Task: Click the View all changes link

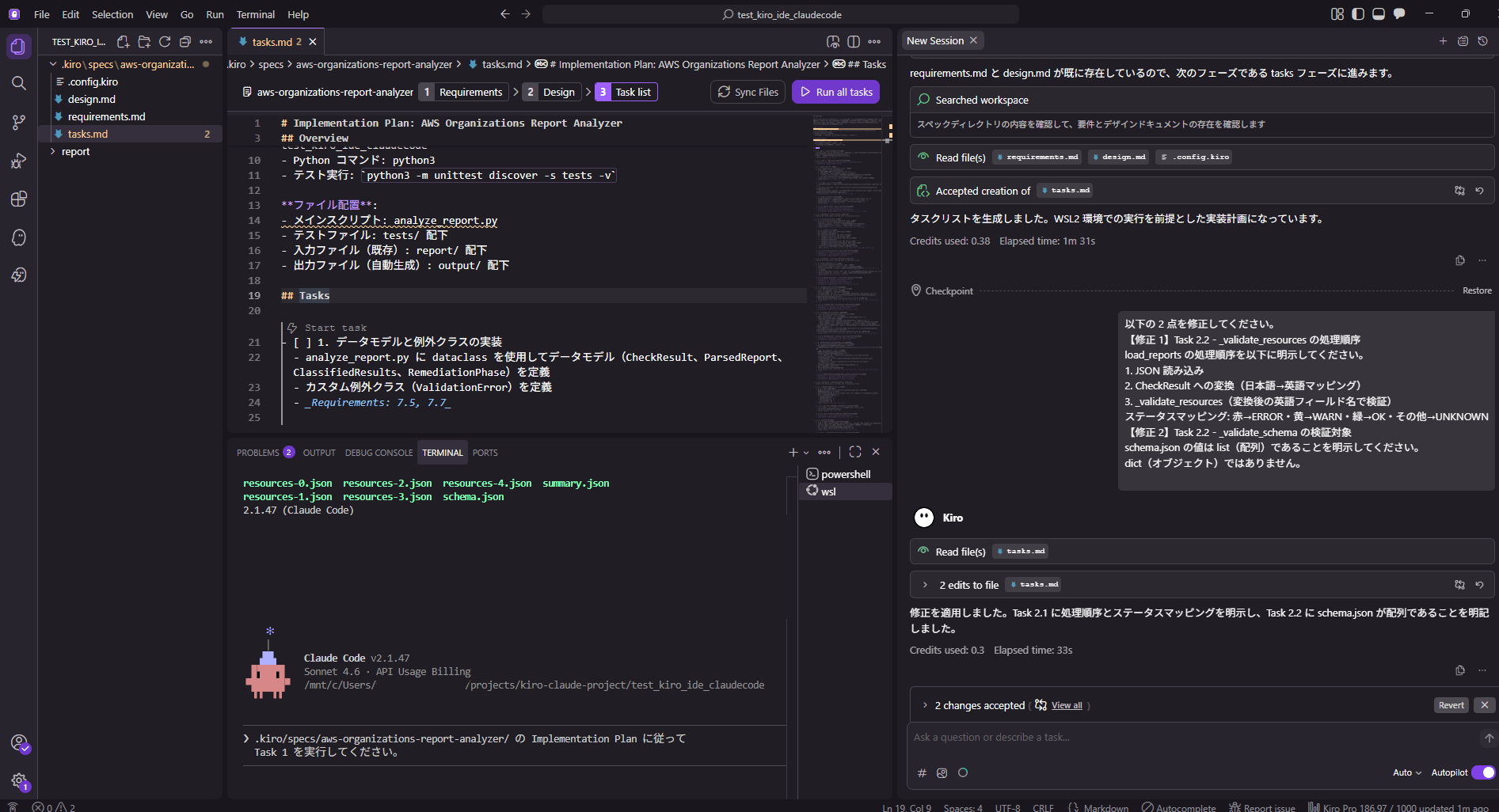Action: [1066, 705]
